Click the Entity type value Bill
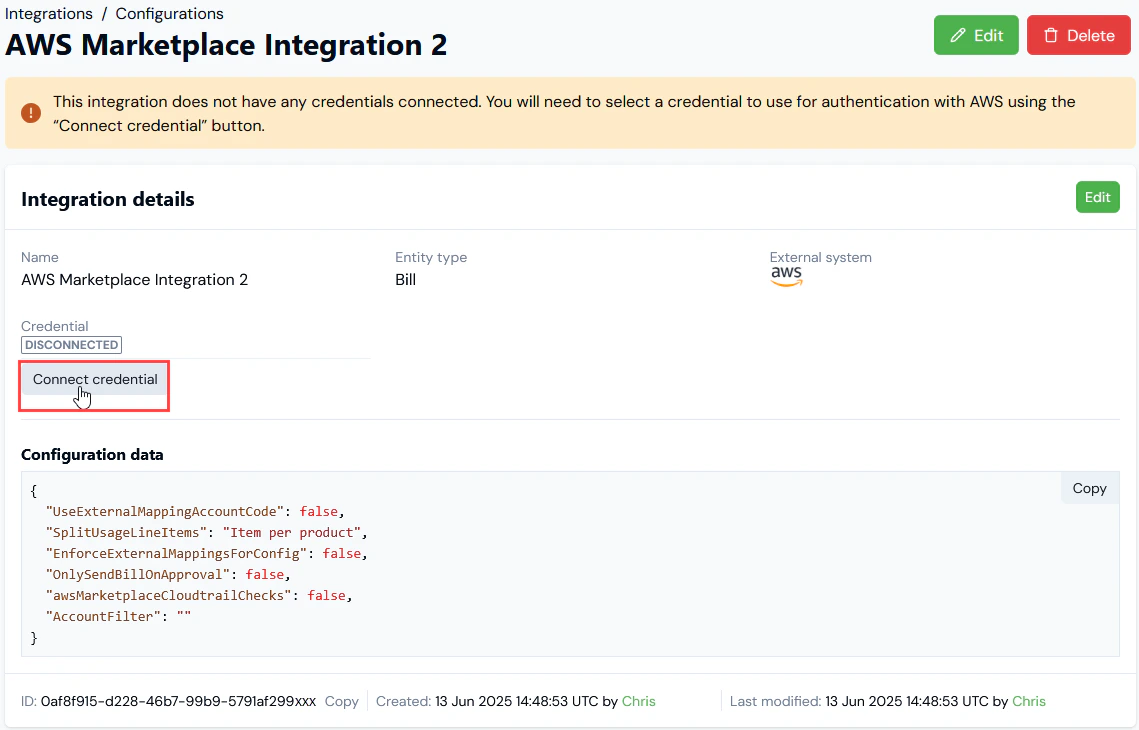 click(x=405, y=280)
